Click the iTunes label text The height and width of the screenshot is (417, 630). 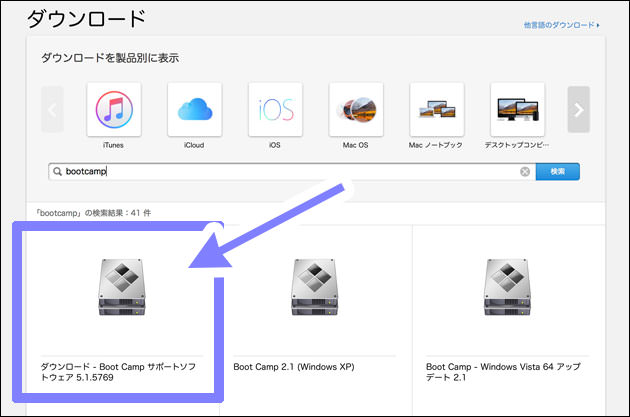(x=113, y=145)
